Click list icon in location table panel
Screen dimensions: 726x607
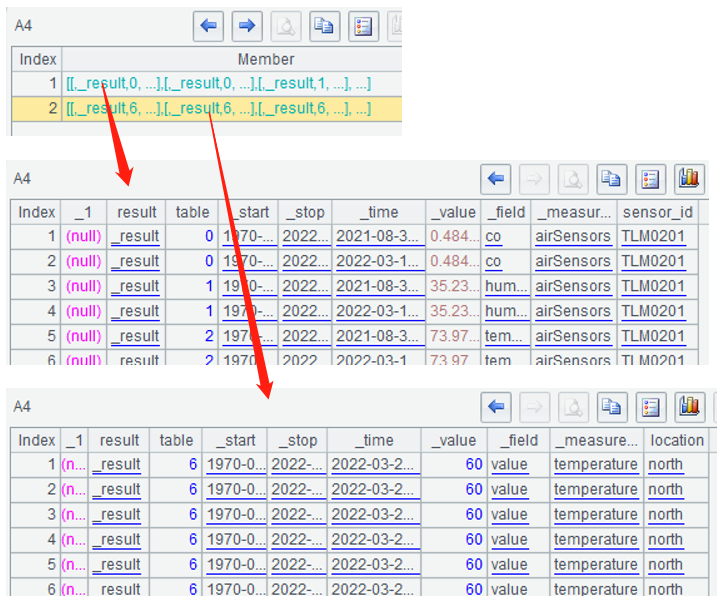(650, 407)
